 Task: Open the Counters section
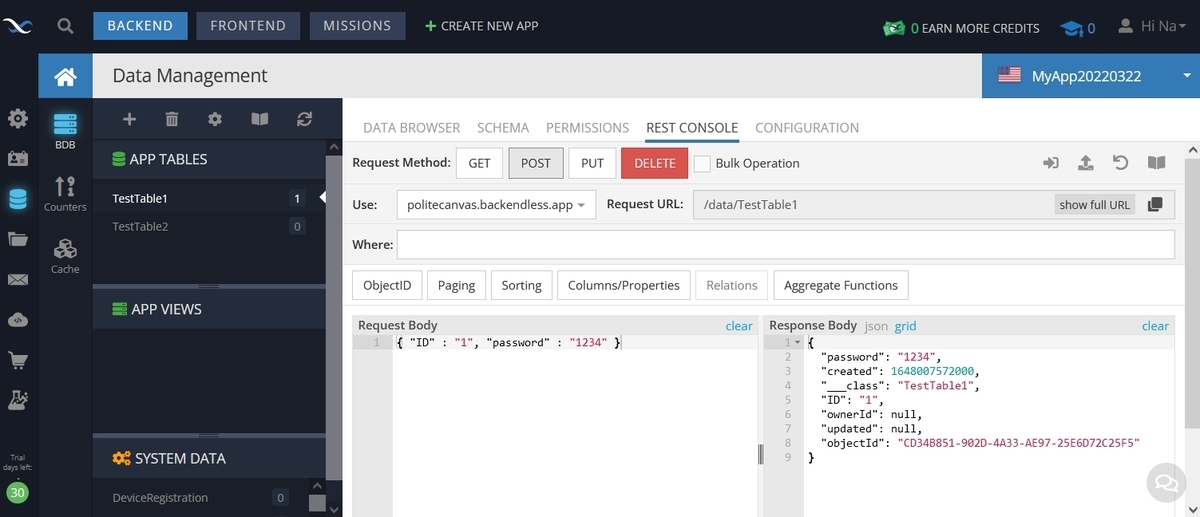(65, 194)
